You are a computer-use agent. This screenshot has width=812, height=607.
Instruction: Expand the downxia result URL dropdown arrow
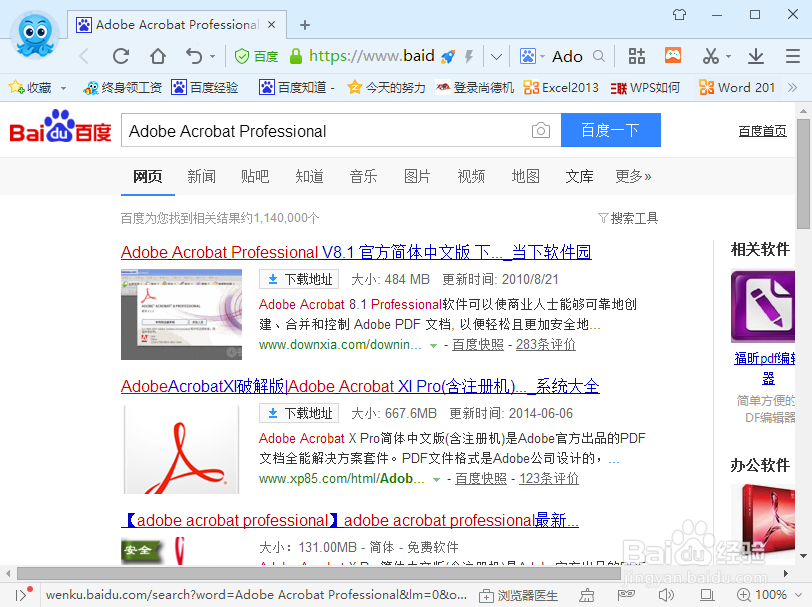tap(433, 345)
